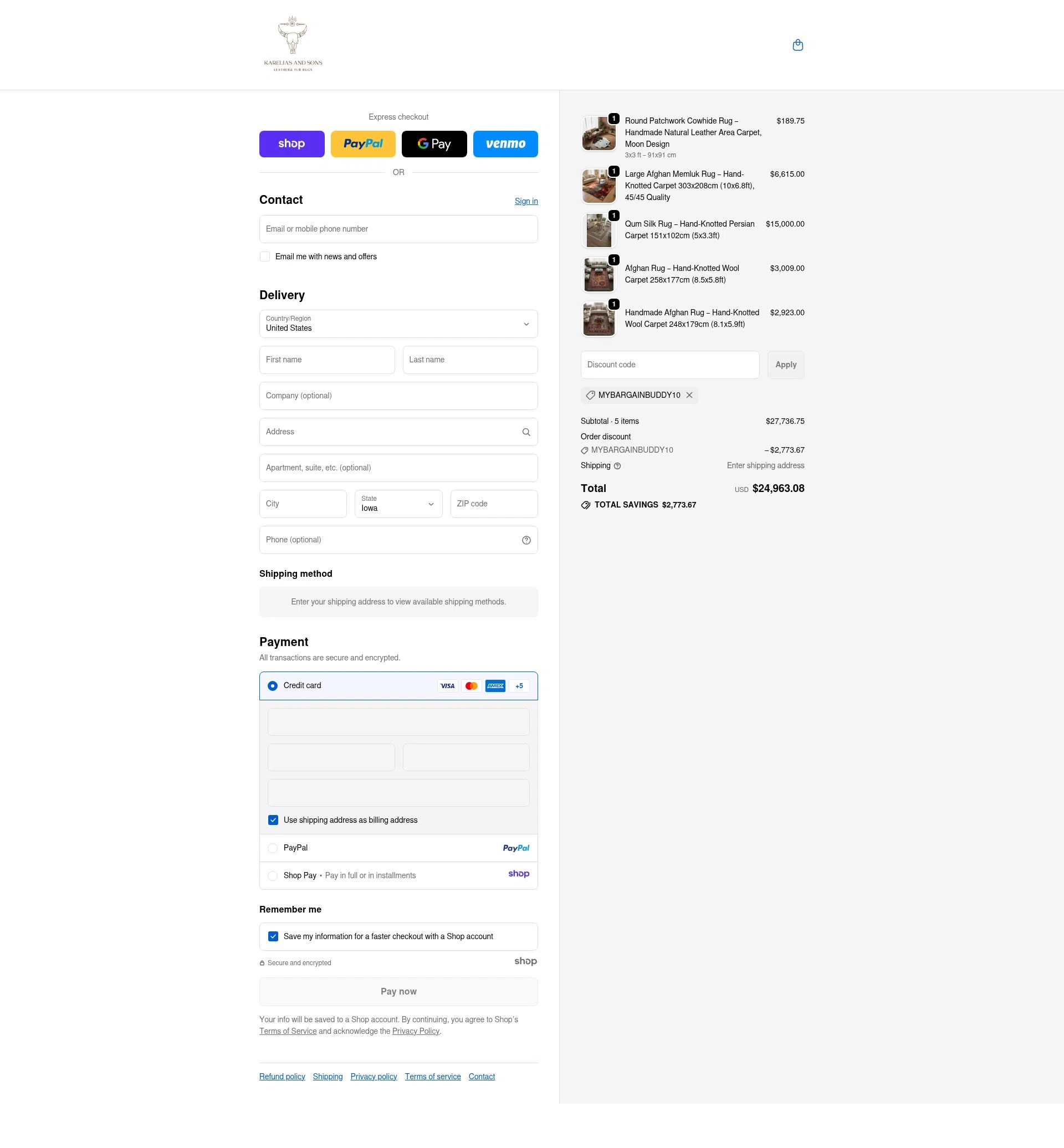The width and height of the screenshot is (1064, 1148).
Task: Click the Sign in link
Action: [x=526, y=201]
